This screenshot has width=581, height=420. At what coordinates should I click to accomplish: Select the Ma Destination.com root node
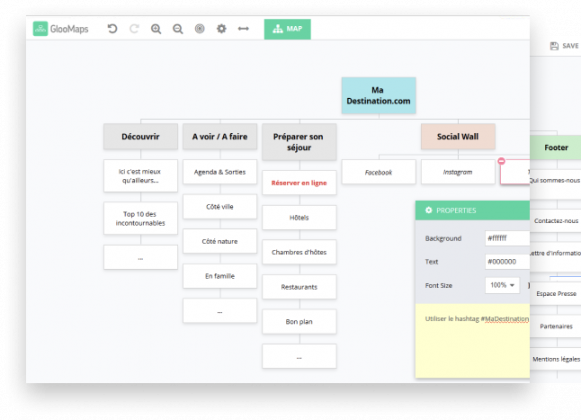378,95
